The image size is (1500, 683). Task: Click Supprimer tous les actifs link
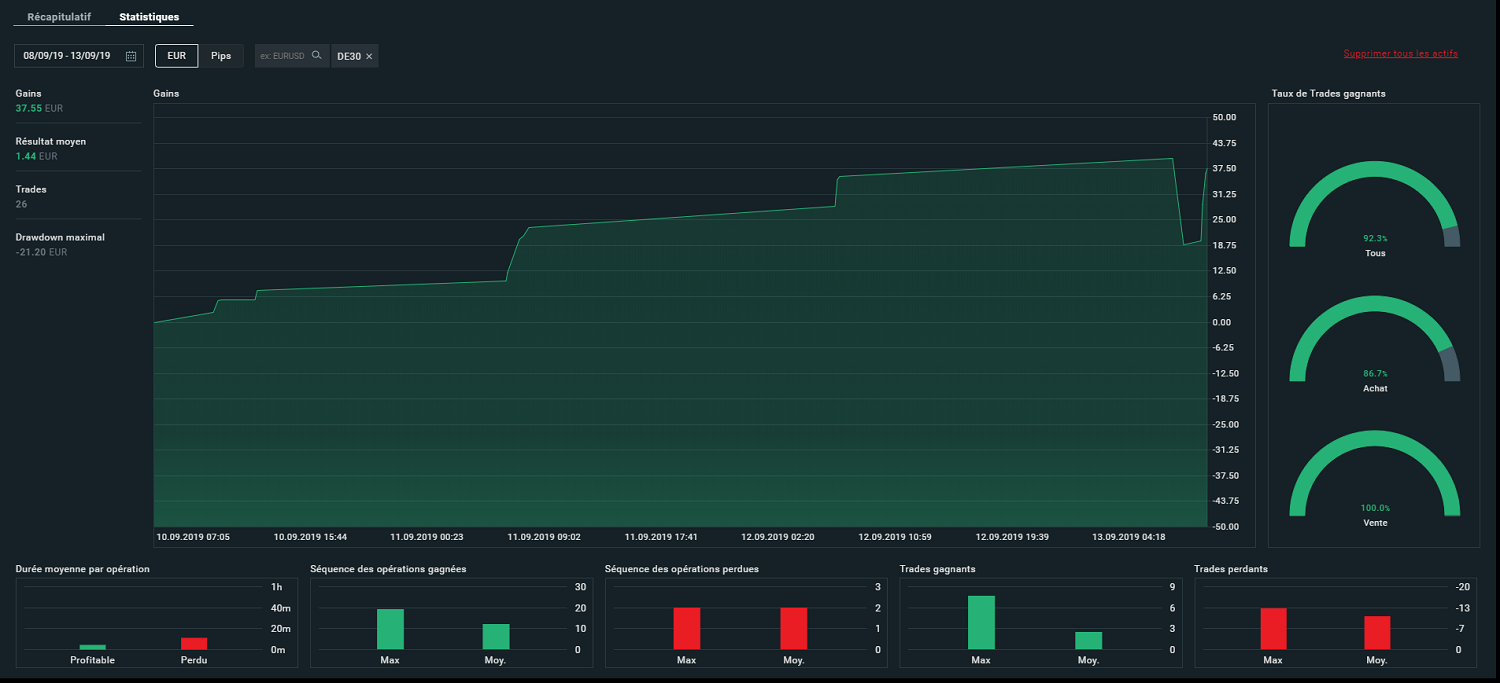[x=1401, y=53]
